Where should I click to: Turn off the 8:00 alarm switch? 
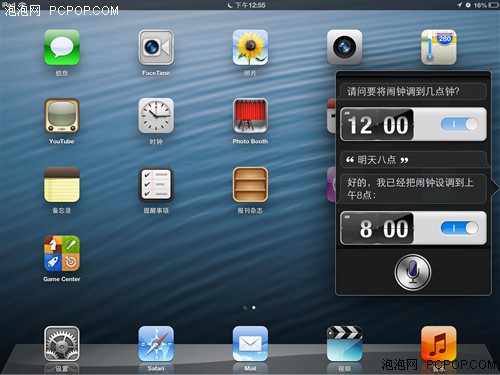[459, 228]
